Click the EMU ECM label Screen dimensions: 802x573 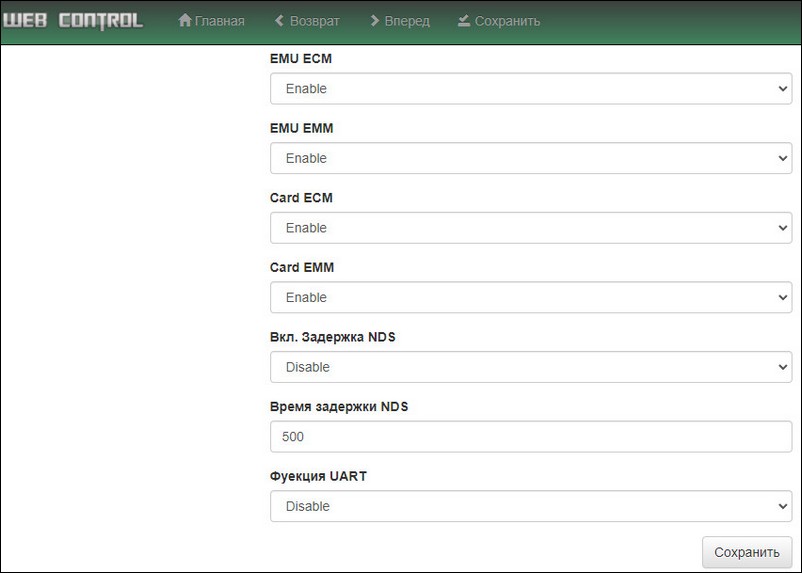(x=301, y=58)
